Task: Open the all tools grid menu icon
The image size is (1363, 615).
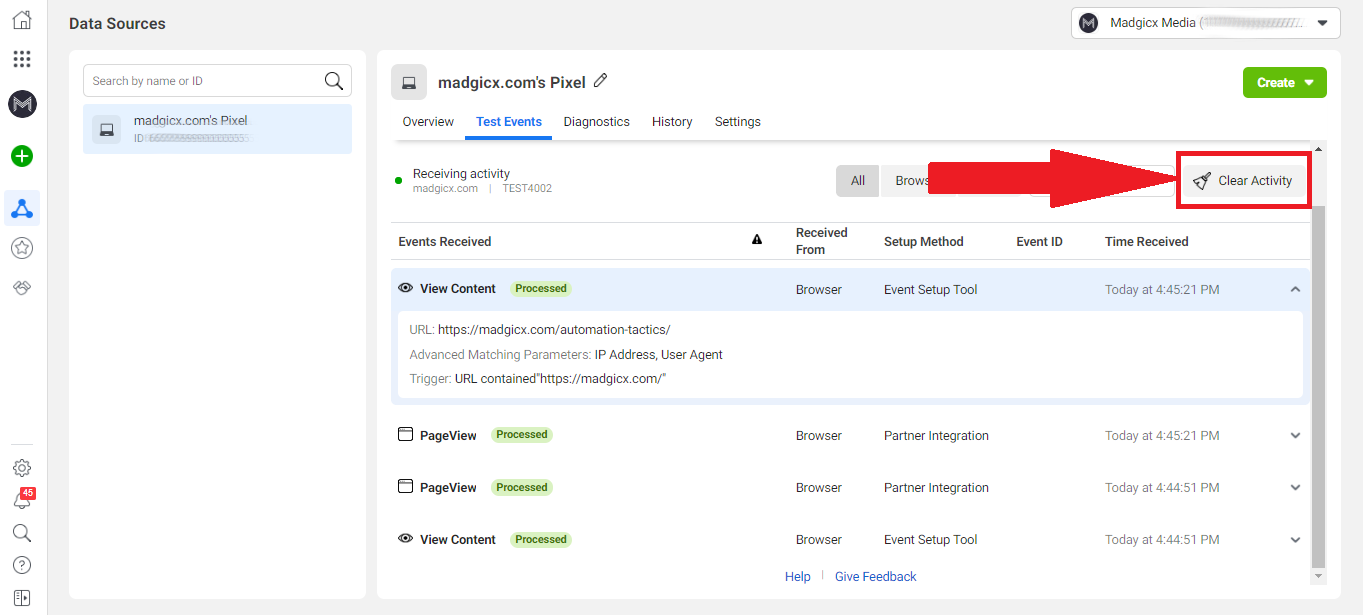Action: point(21,59)
